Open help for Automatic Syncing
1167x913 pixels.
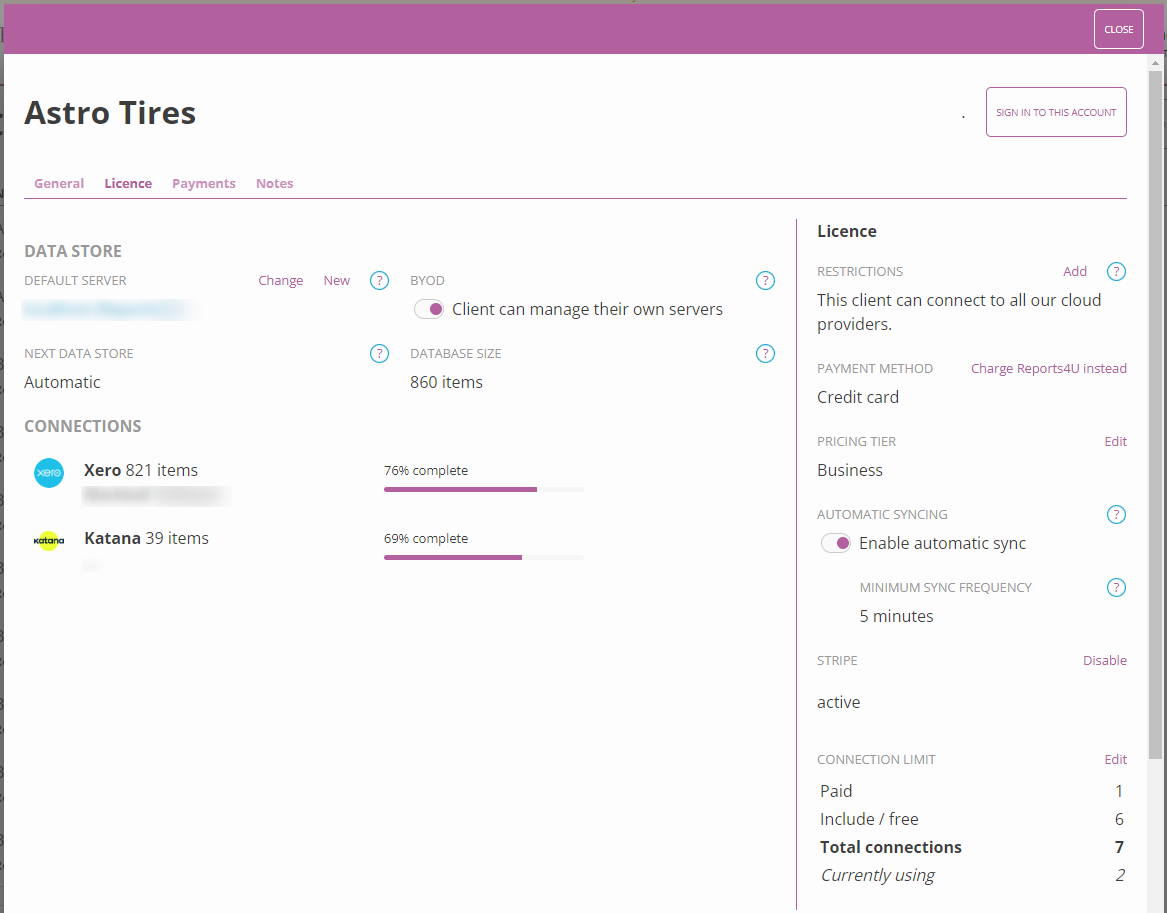click(1116, 514)
